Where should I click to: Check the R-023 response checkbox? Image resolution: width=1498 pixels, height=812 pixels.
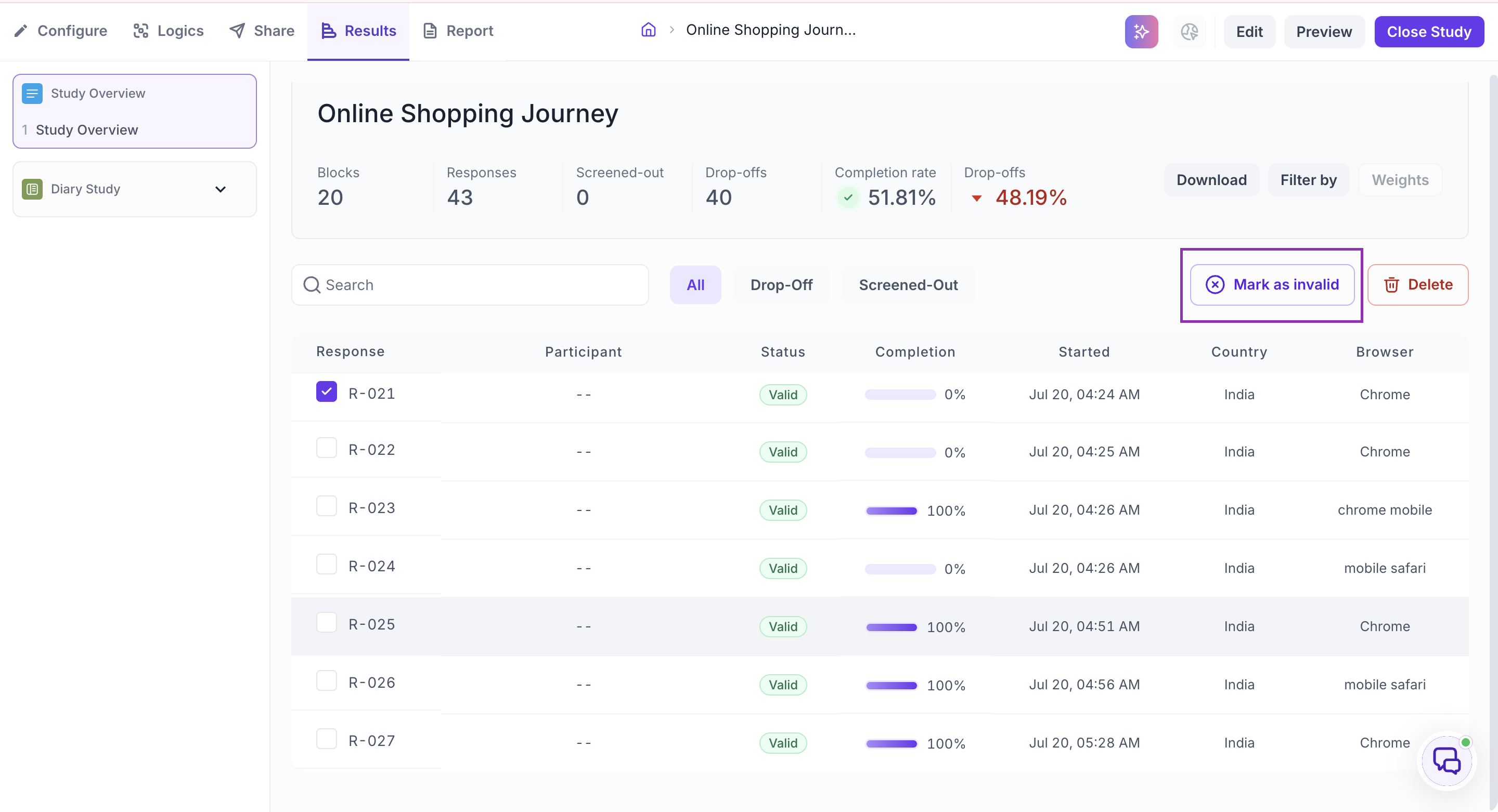326,506
